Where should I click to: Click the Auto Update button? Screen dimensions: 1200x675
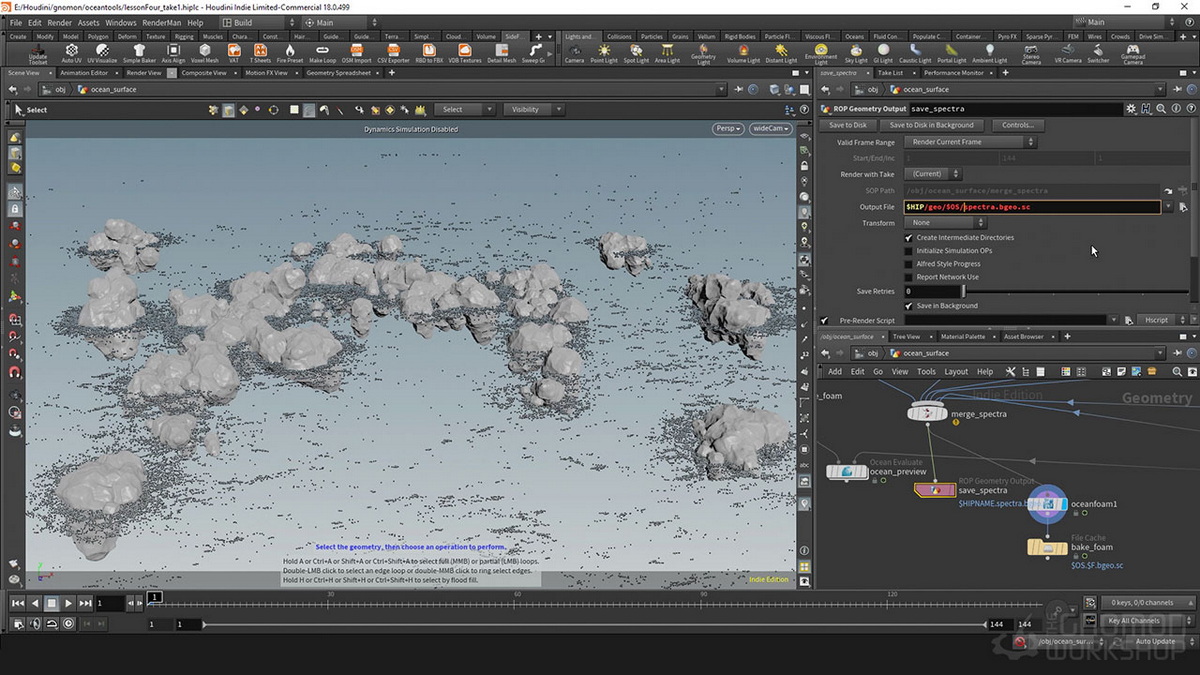(1155, 642)
